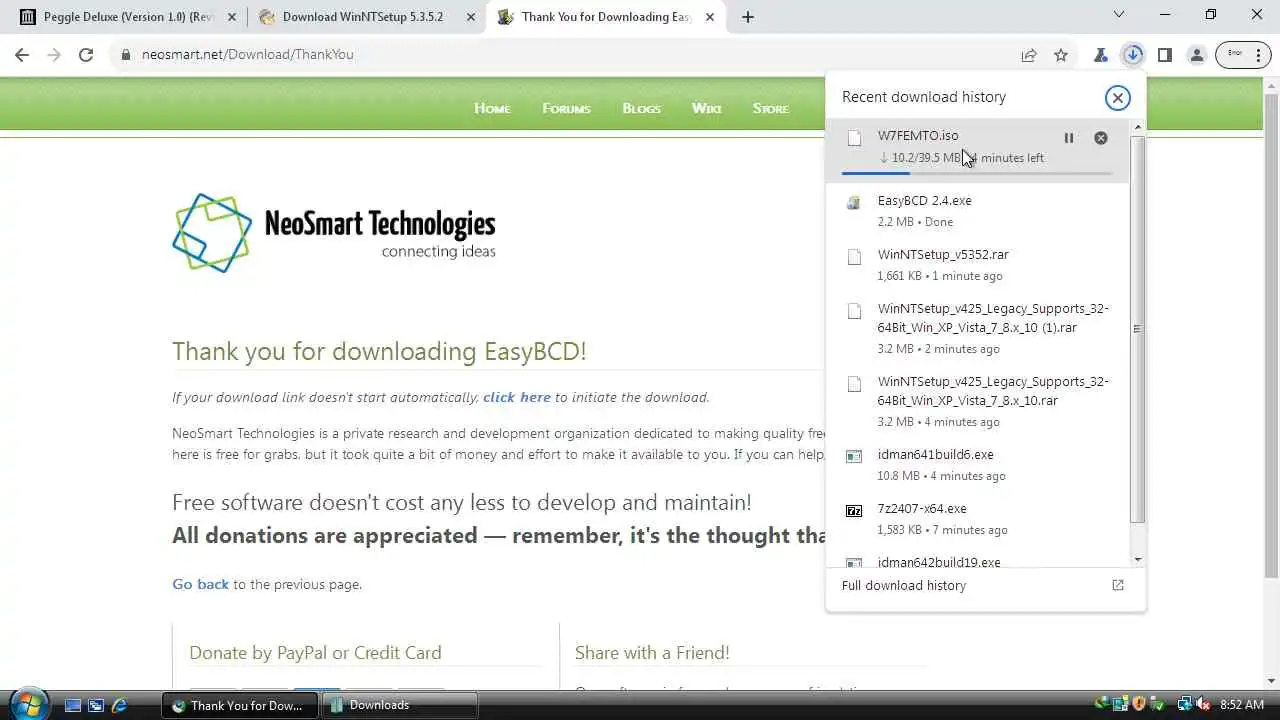Pause the W7FEMTO.iso download
Viewport: 1280px width, 720px height.
pos(1068,138)
